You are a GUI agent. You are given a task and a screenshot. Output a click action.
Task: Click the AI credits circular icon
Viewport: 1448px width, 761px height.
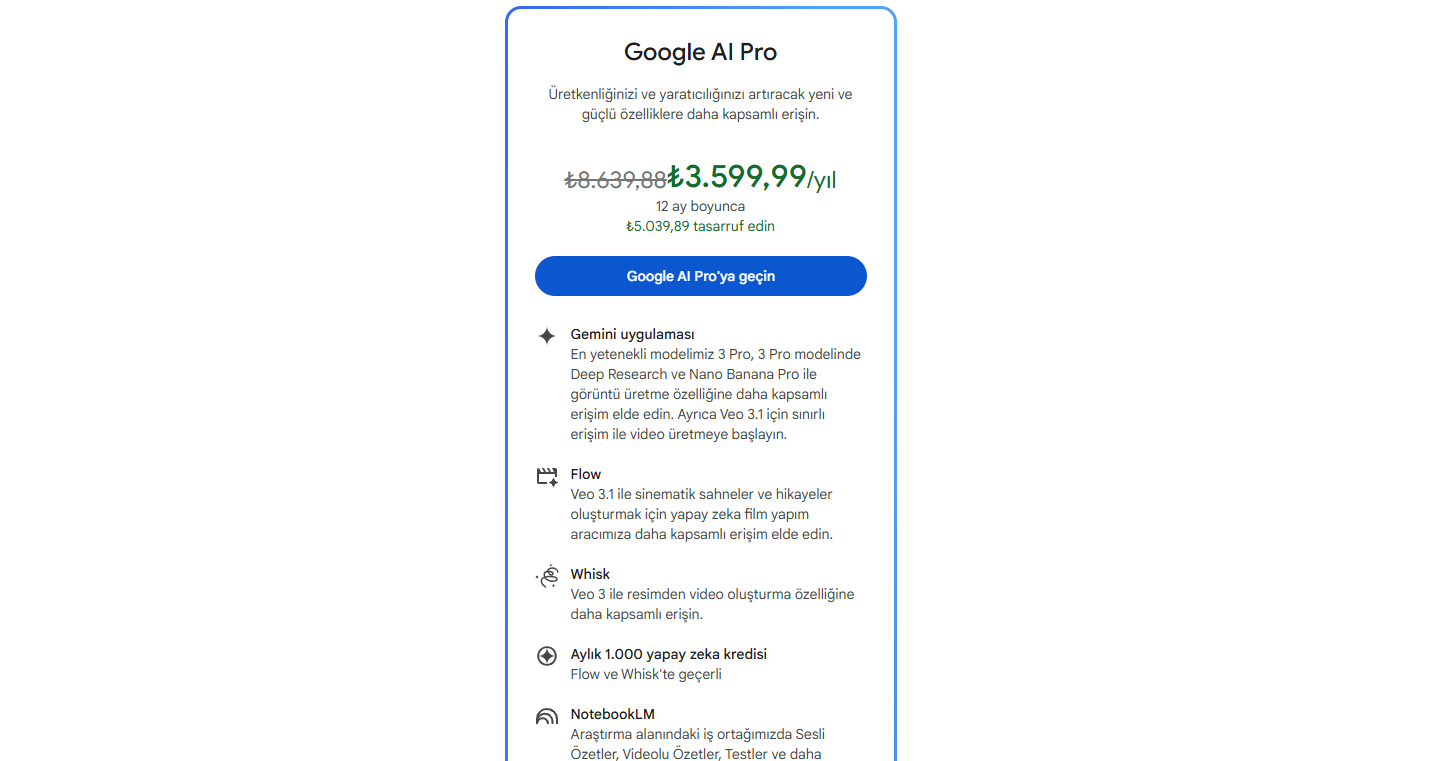click(547, 656)
